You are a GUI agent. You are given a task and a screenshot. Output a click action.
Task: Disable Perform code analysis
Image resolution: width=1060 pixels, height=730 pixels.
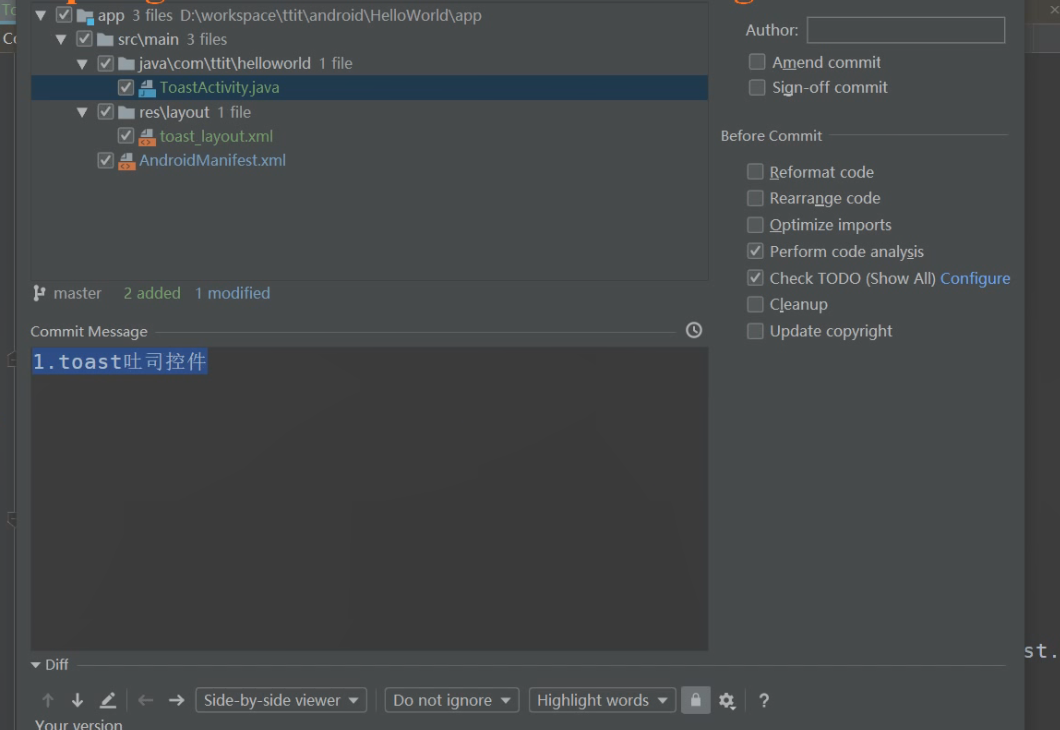coord(755,251)
